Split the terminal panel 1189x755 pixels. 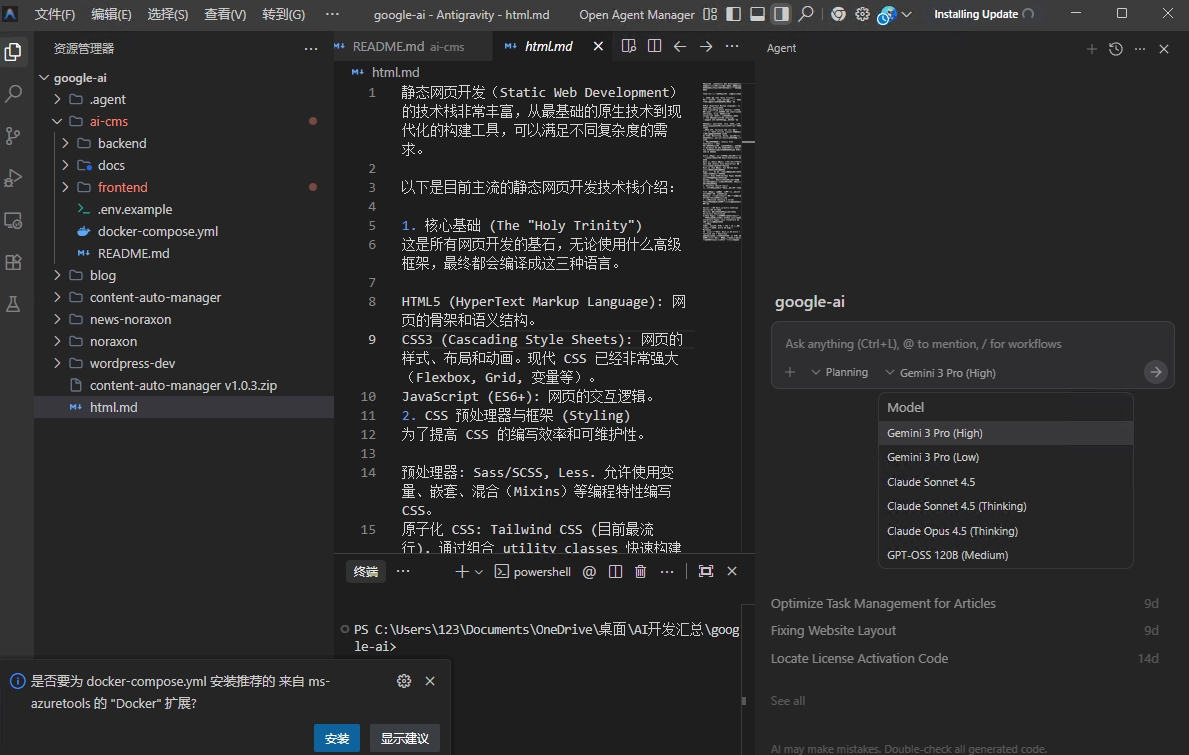[x=614, y=571]
